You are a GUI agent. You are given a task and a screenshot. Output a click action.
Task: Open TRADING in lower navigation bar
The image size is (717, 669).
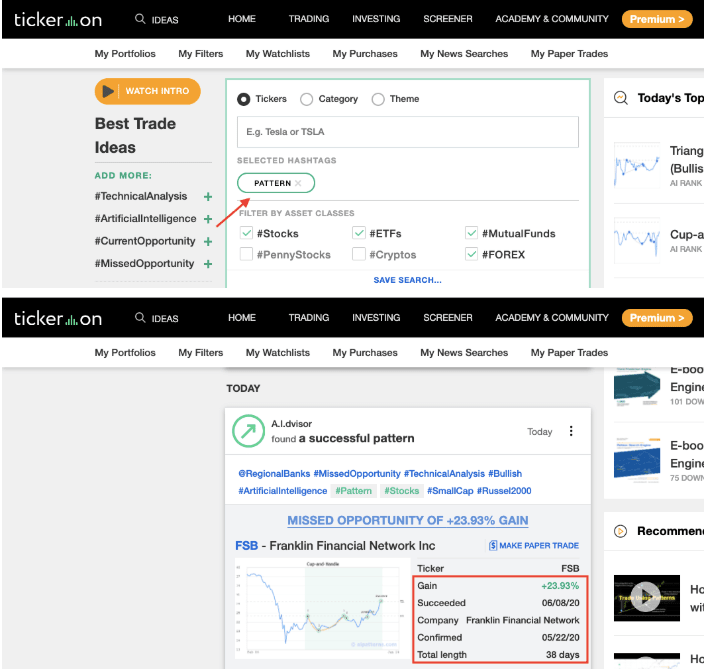[x=309, y=317]
